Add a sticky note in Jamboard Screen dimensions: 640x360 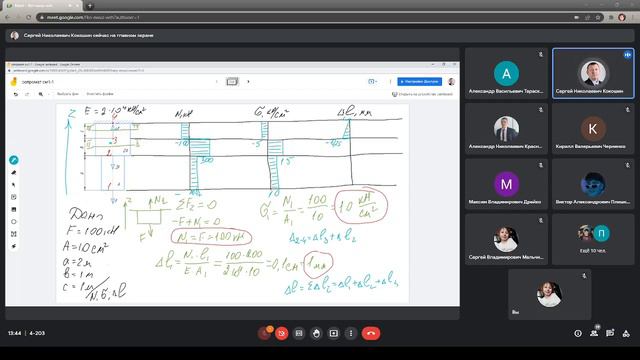pyautogui.click(x=13, y=197)
